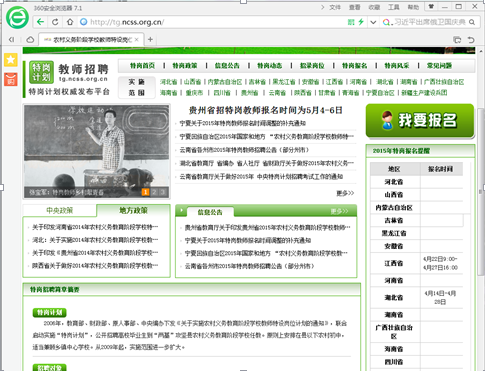The height and width of the screenshot is (371, 485).
Task: Click the lightning speed-mode icon
Action: pos(361,22)
